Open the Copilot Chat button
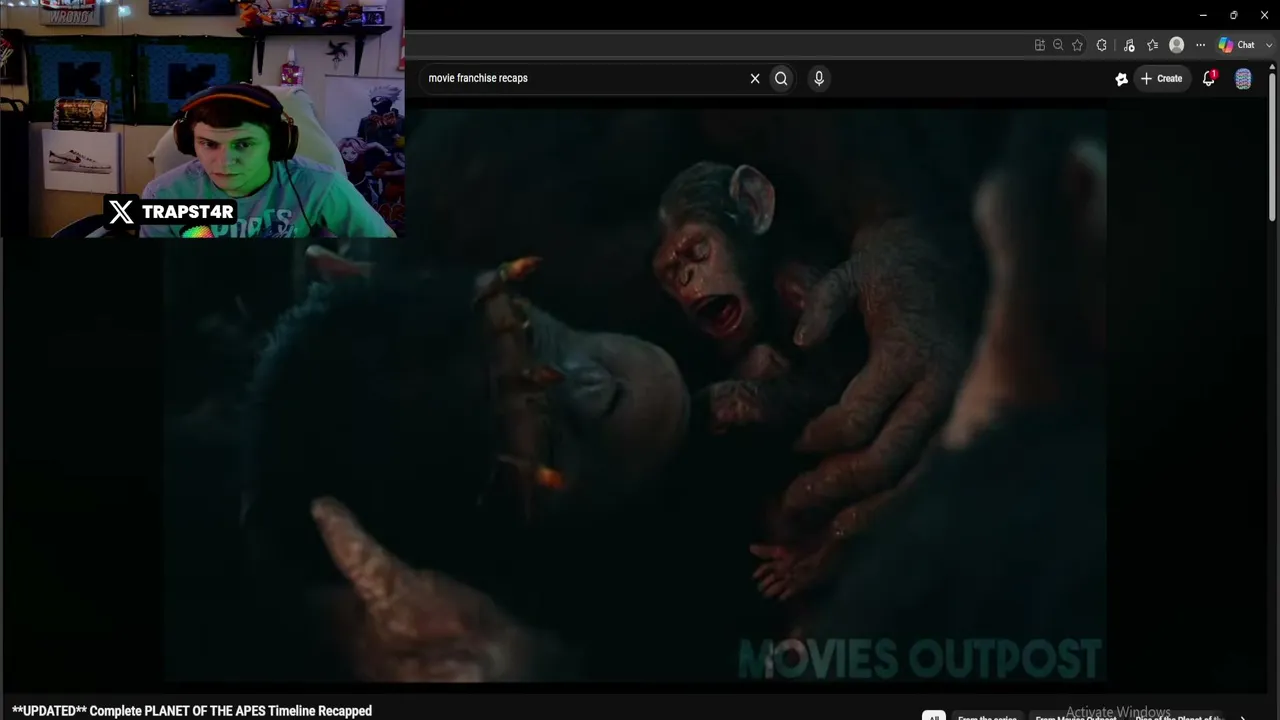This screenshot has height=720, width=1280. [1237, 45]
